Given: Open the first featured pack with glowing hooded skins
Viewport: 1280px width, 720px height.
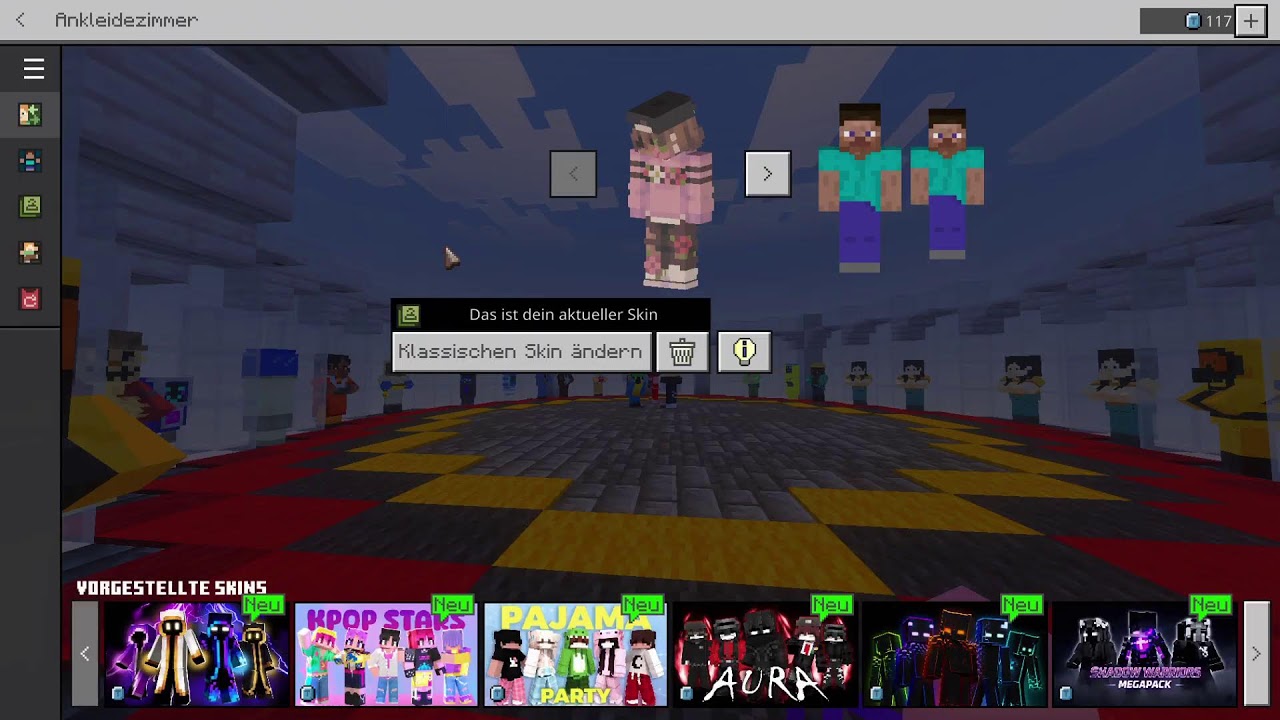Looking at the screenshot, I should click(x=196, y=654).
